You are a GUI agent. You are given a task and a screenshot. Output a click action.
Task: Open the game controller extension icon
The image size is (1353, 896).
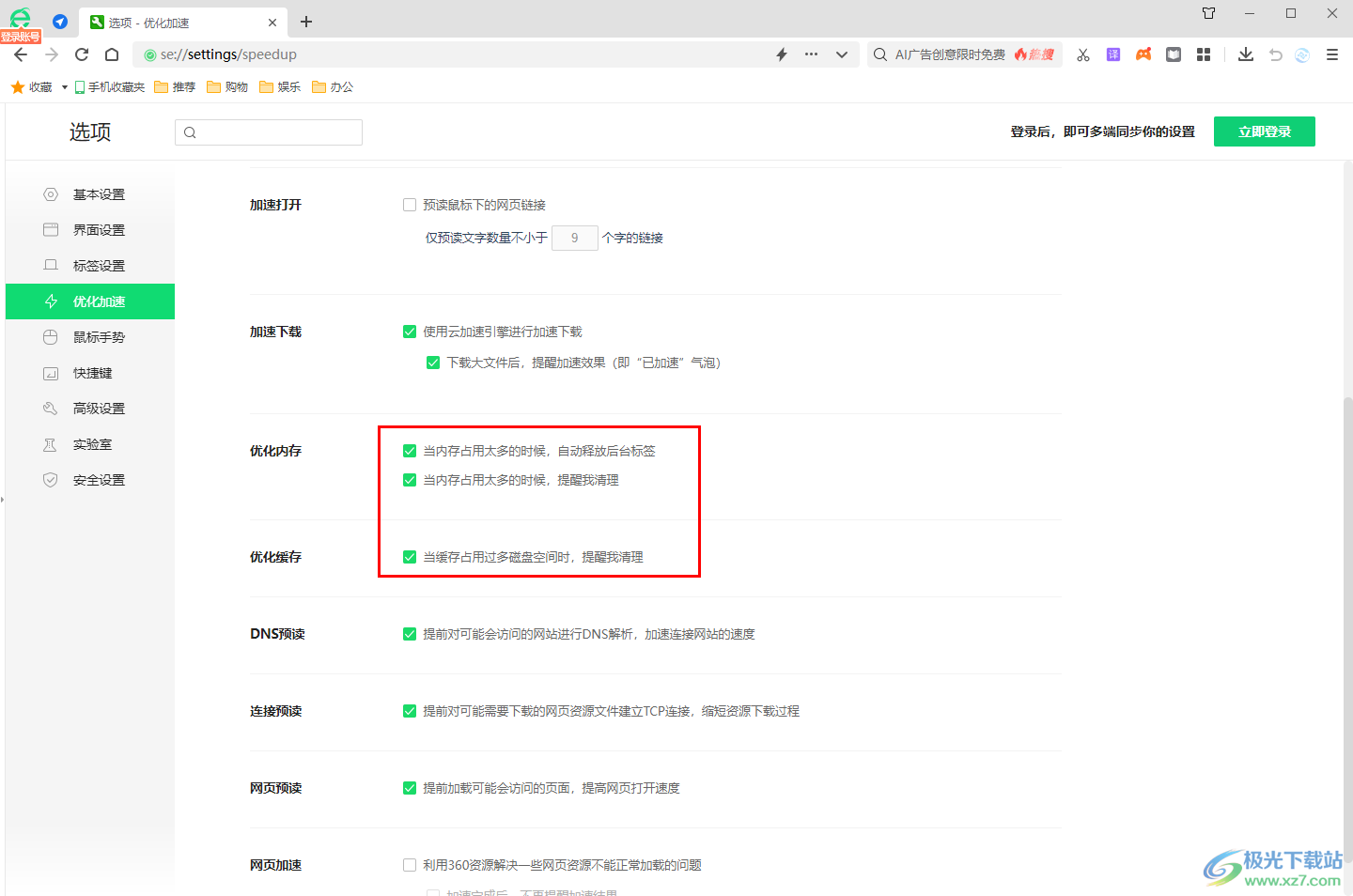1143,54
